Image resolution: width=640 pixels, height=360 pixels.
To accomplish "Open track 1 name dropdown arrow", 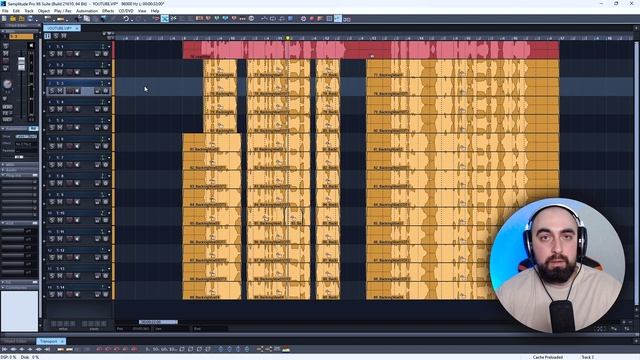I will point(109,47).
